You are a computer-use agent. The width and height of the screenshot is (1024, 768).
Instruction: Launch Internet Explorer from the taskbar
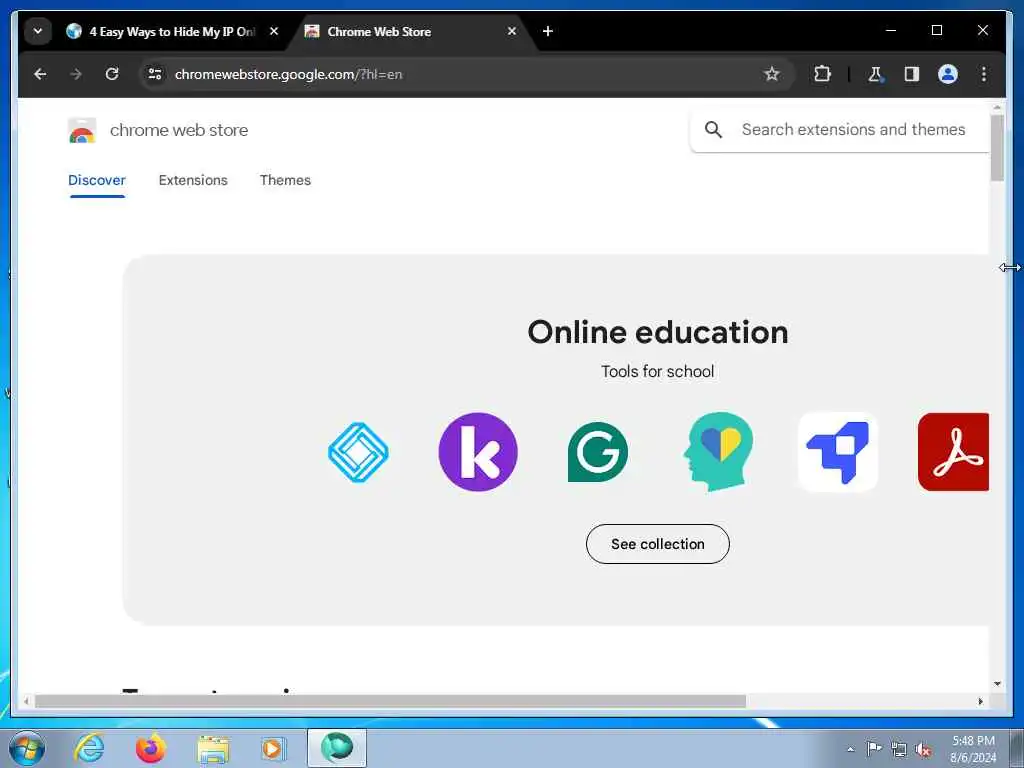pos(89,748)
